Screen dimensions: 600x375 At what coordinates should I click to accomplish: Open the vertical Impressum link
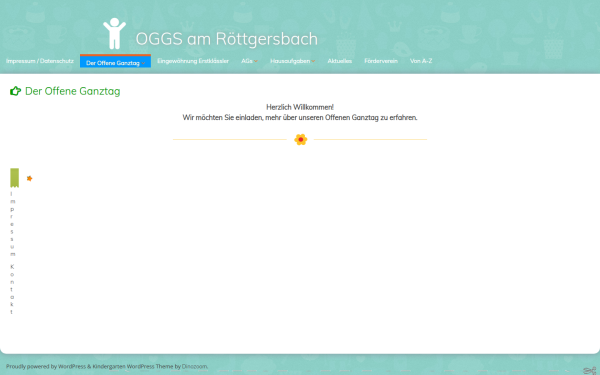[x=12, y=224]
